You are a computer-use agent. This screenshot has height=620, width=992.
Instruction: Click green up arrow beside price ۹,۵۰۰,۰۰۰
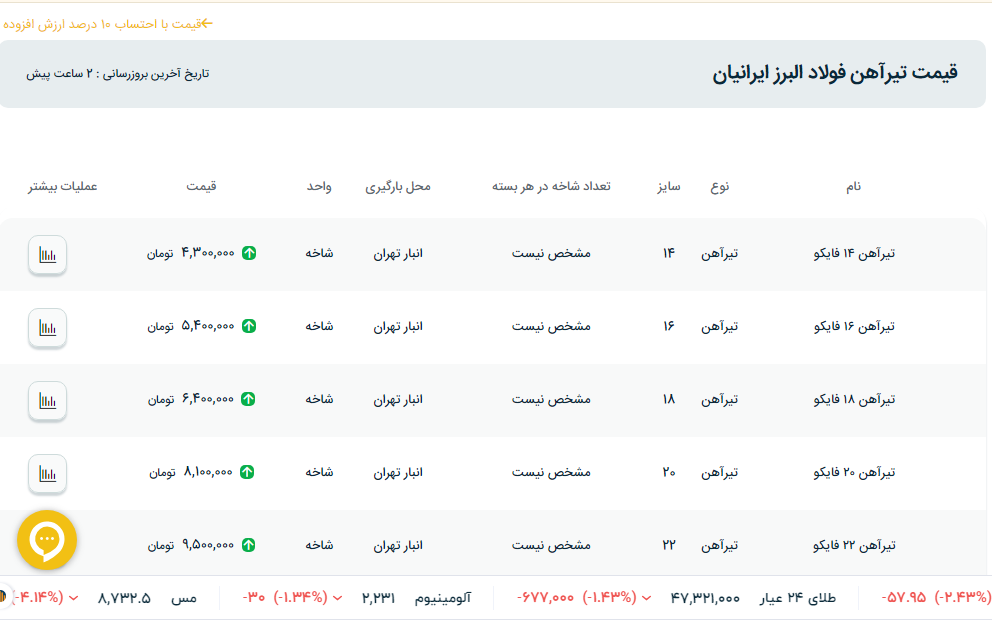249,545
